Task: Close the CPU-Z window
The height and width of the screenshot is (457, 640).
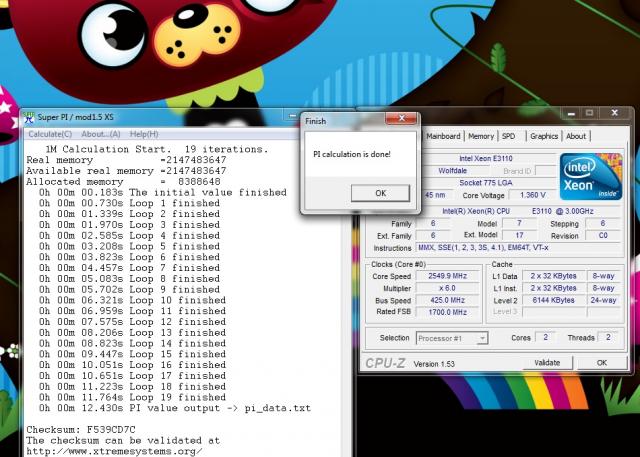Action: [615, 113]
